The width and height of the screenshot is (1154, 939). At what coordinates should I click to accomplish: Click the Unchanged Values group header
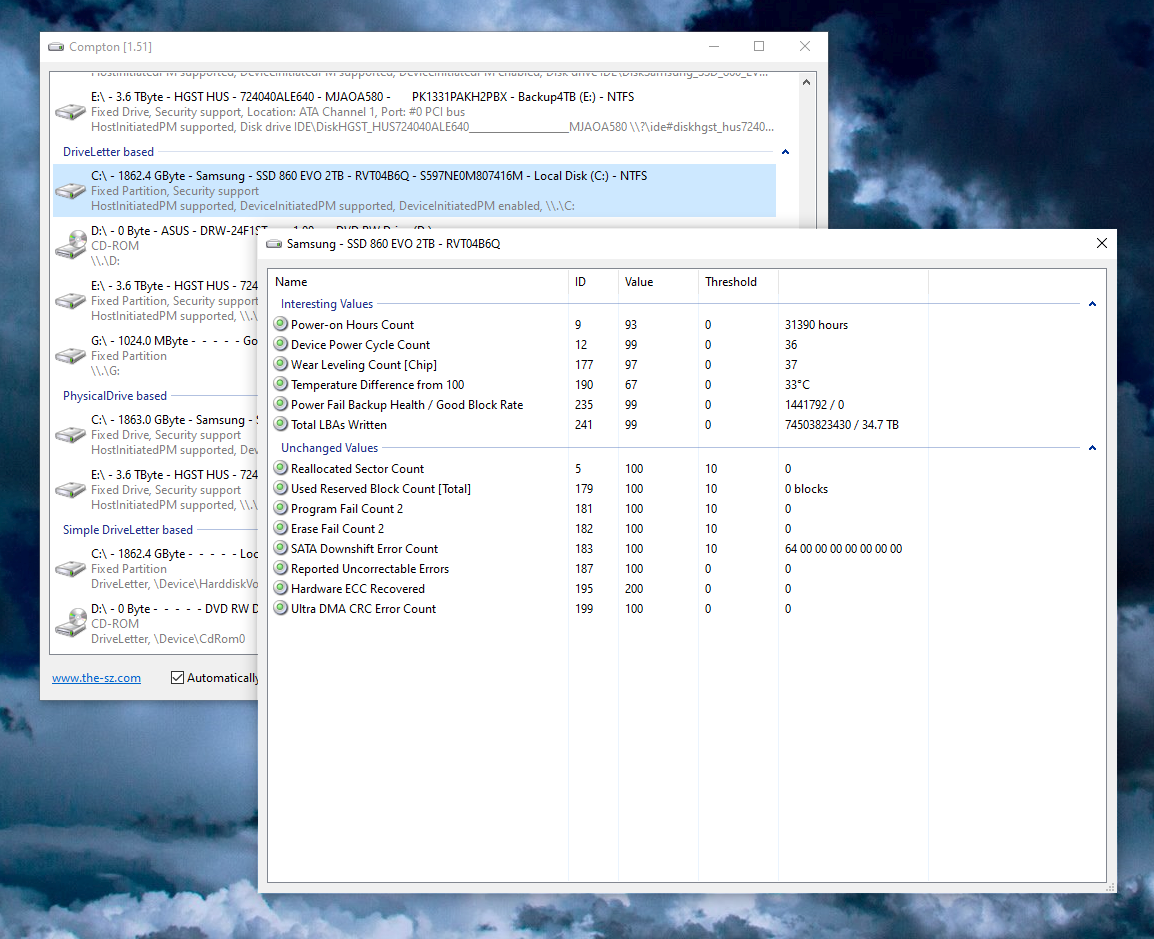coord(329,448)
